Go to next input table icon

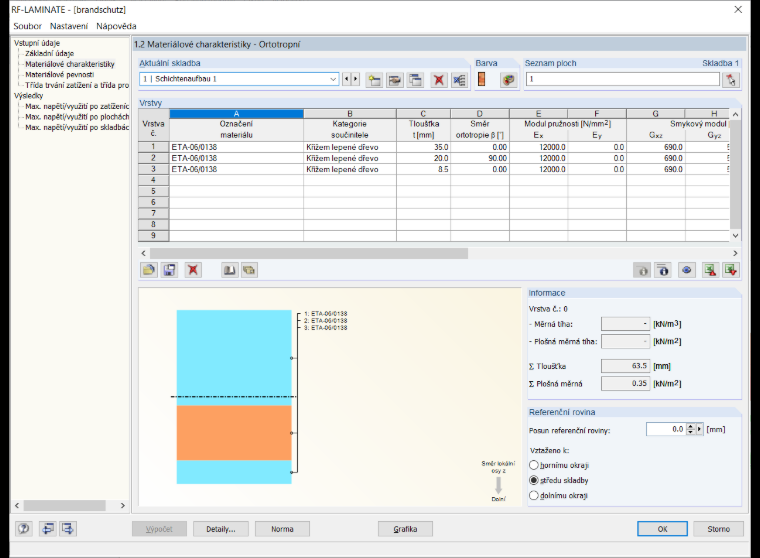pos(68,528)
